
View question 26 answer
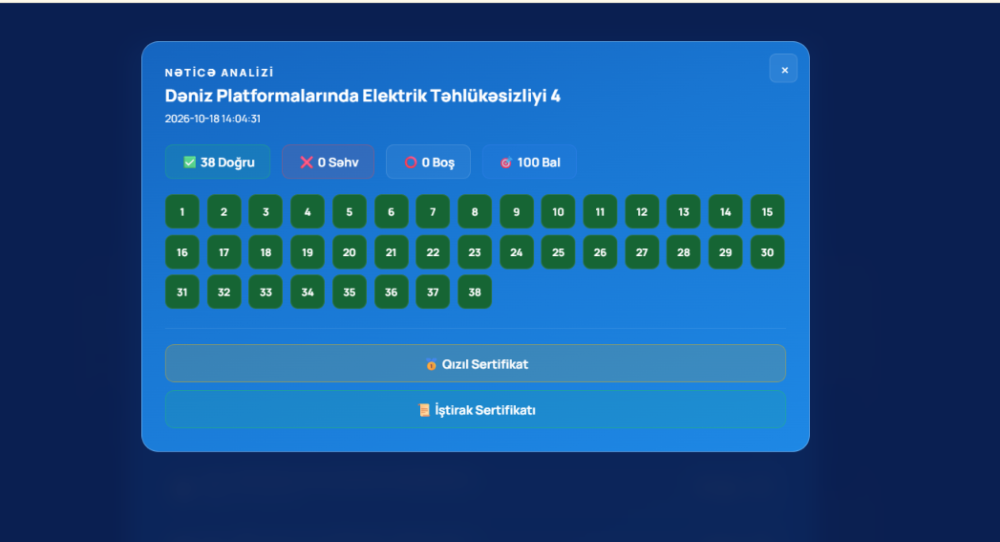pyautogui.click(x=600, y=253)
